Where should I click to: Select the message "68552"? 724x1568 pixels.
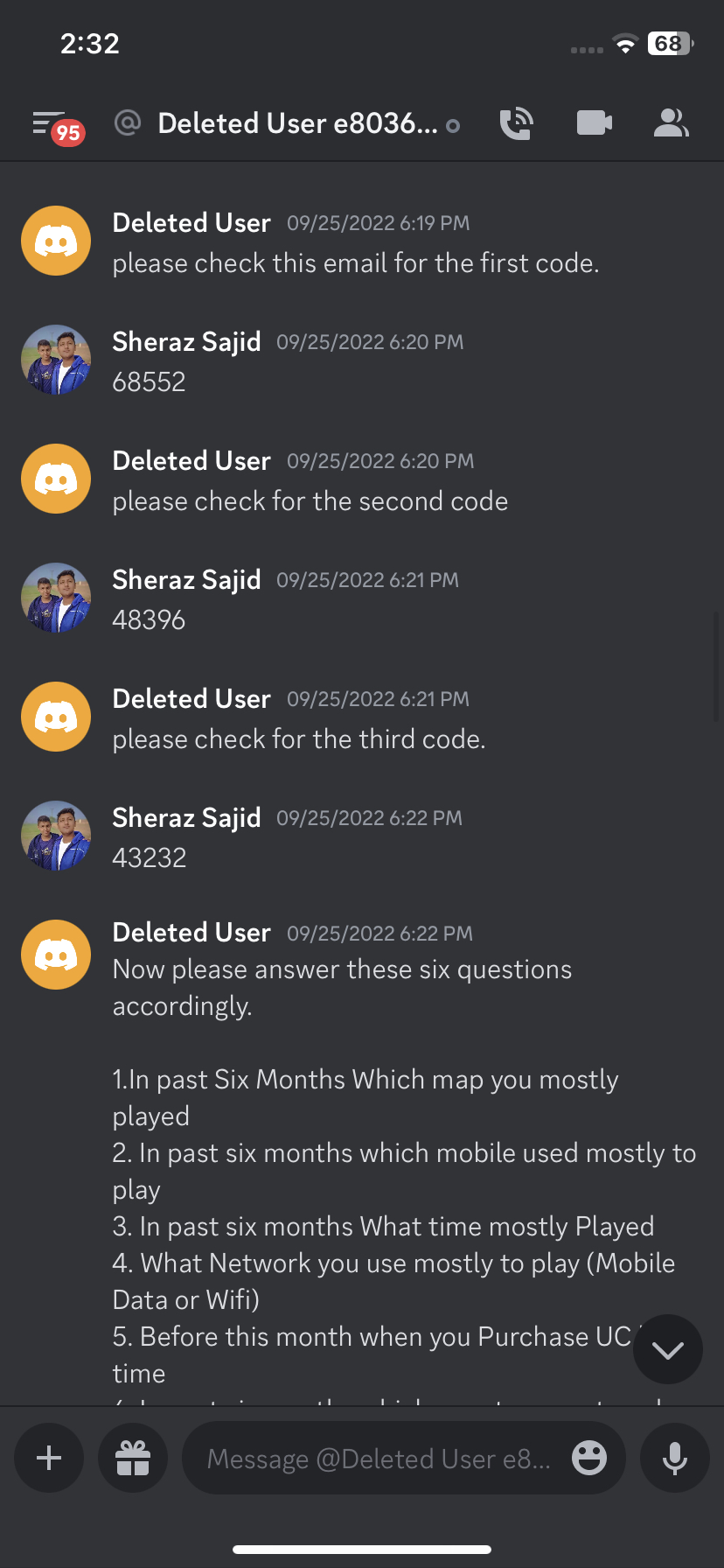point(150,382)
